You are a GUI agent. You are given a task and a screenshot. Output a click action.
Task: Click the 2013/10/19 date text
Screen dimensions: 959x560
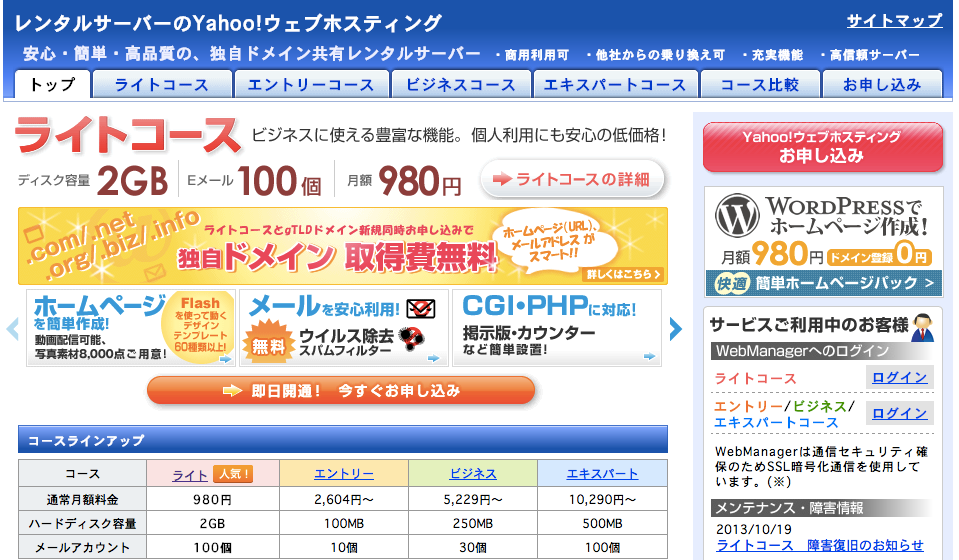click(754, 529)
